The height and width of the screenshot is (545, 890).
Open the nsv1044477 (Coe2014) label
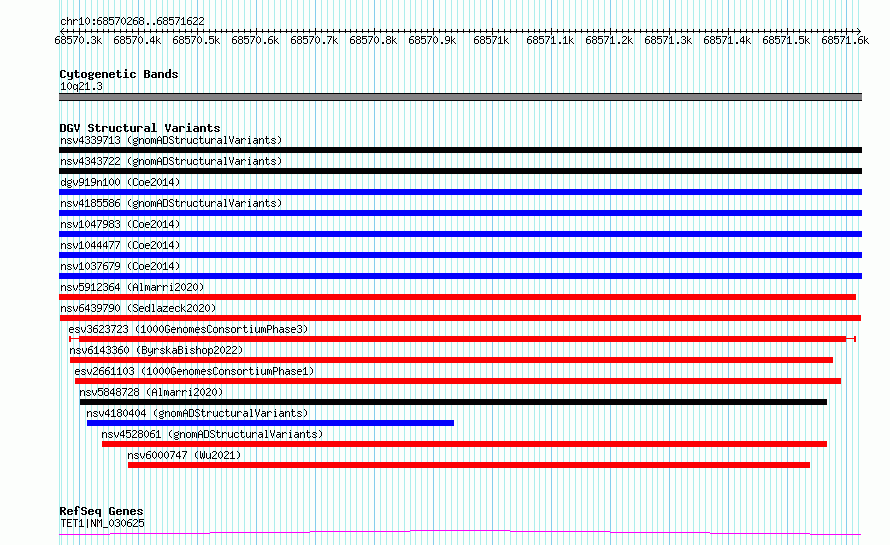point(120,245)
